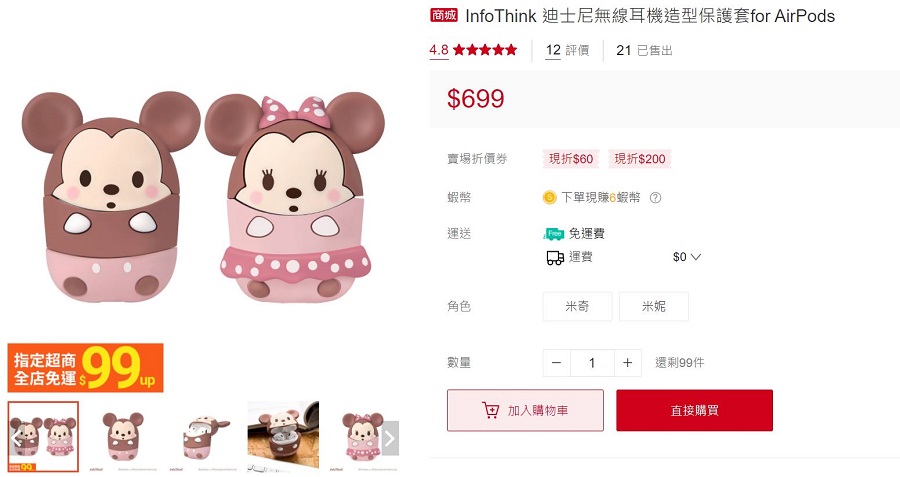Click the 直接購買 buy now button
900x477 pixels.
point(695,410)
